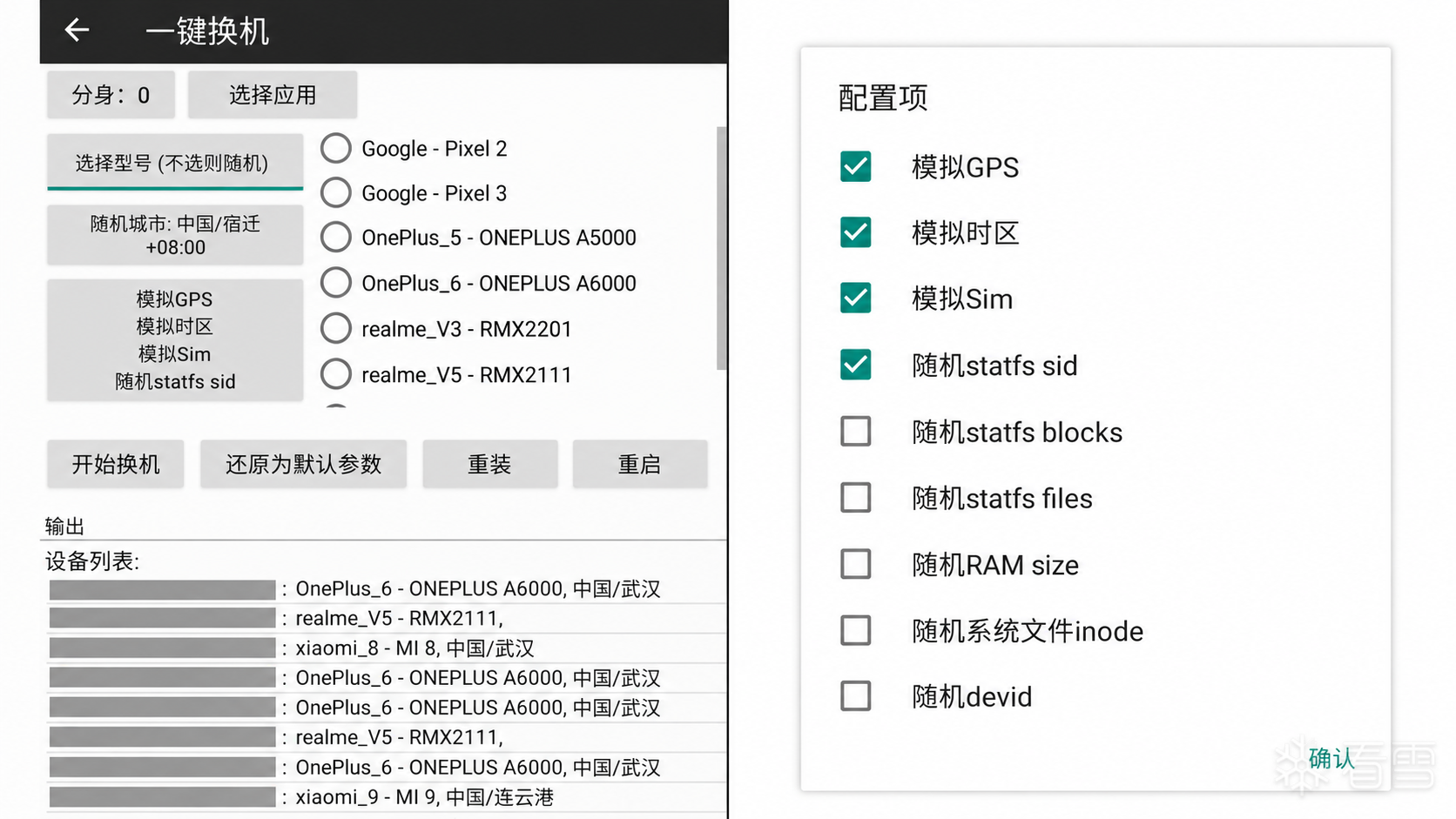Confirm the dialog with 确认
This screenshot has height=819, width=1456.
(1331, 759)
